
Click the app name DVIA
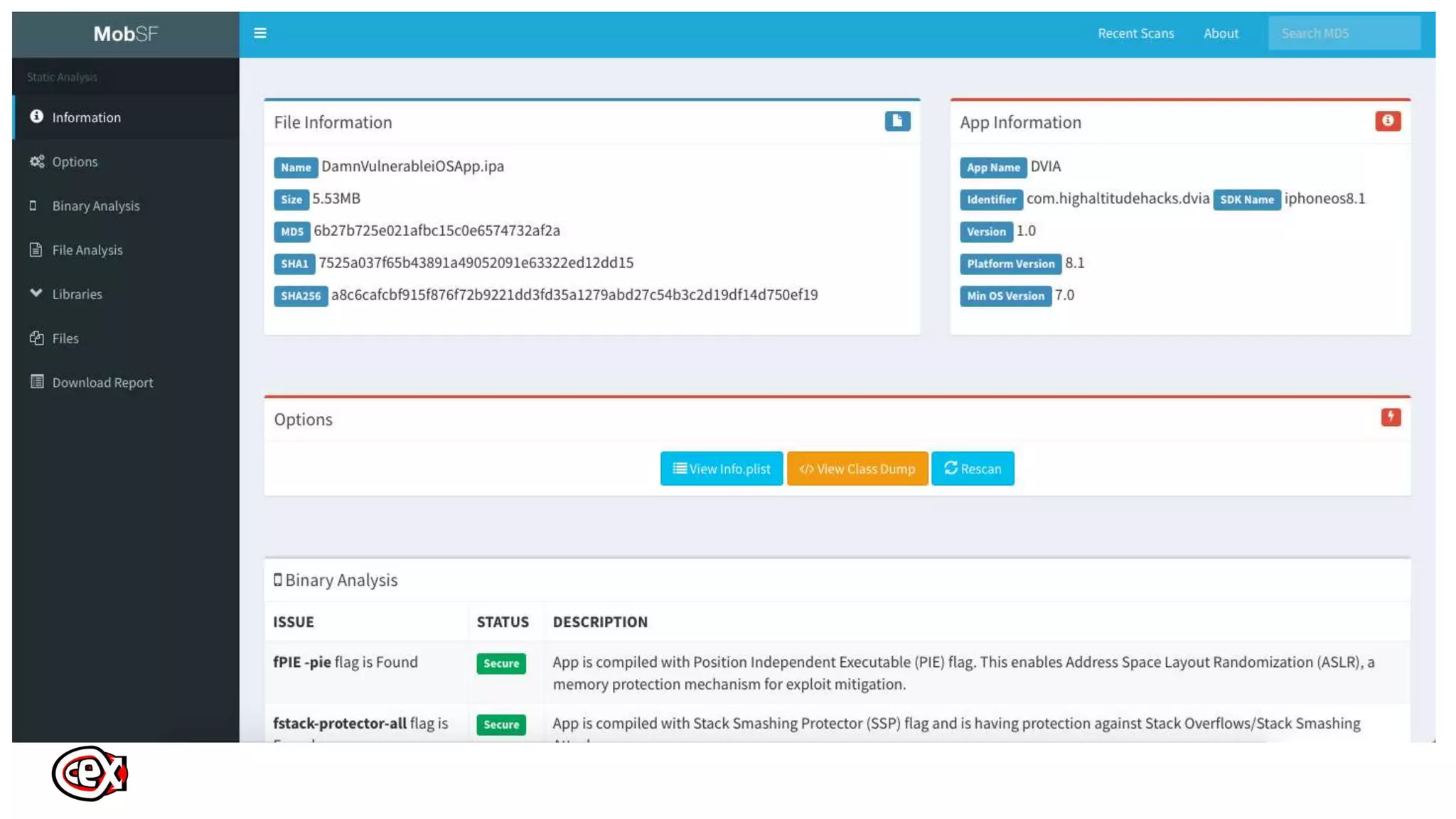point(1045,166)
